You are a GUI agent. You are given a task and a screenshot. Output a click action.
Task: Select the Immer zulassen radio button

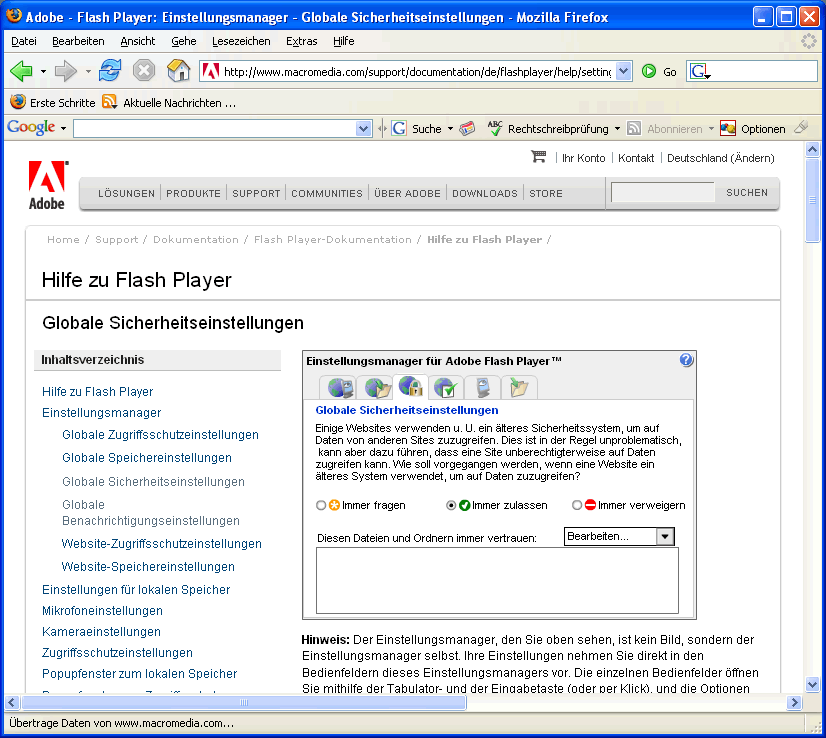(x=451, y=505)
